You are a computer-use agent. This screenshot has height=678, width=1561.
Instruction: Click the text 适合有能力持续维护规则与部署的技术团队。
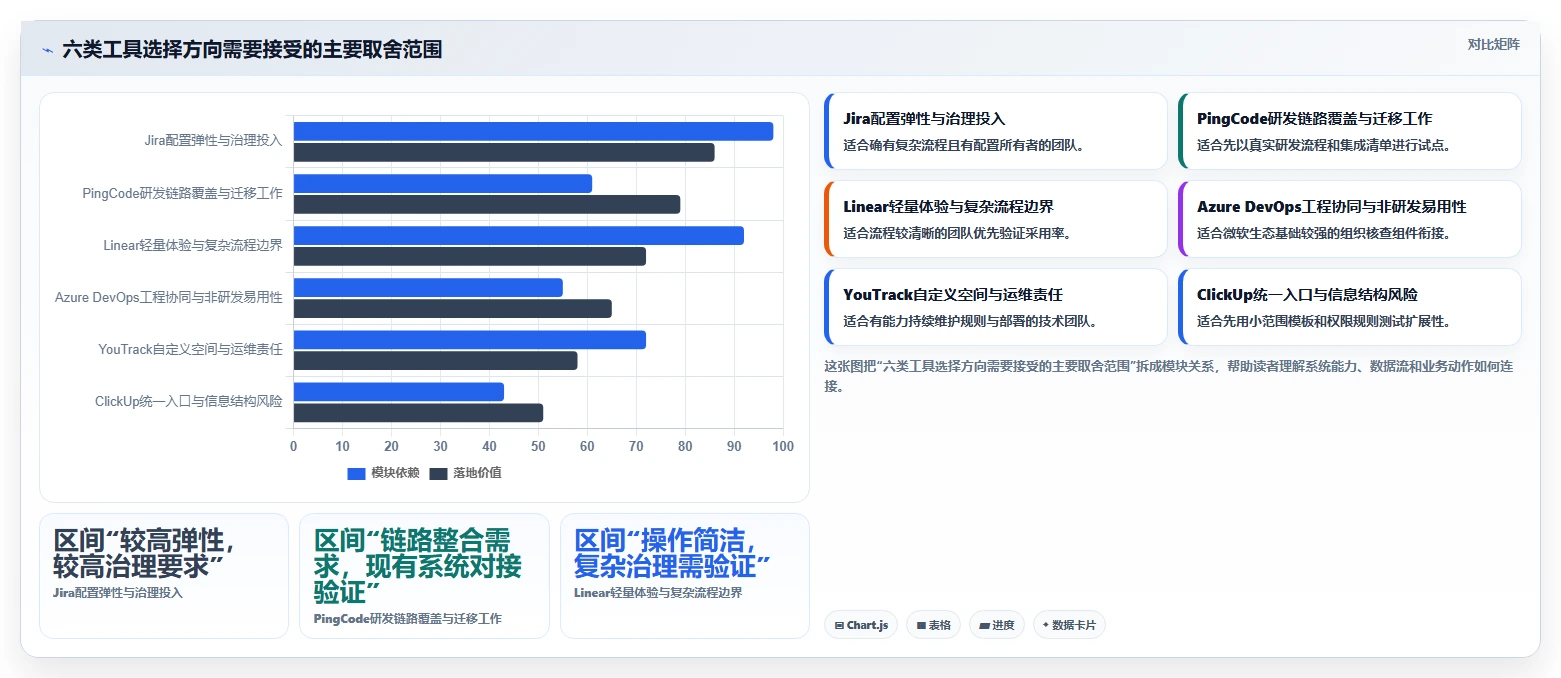point(971,321)
